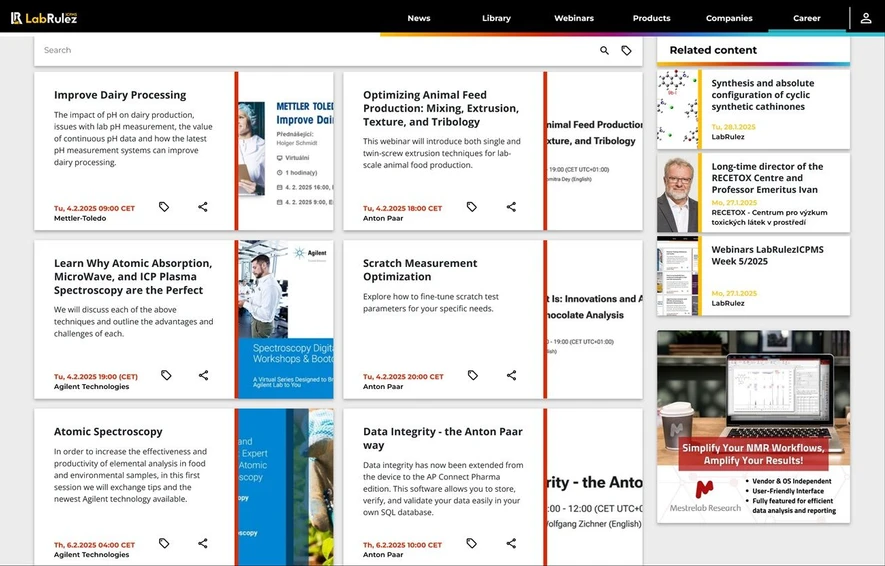
Task: Open the Library menu item
Action: click(x=496, y=18)
